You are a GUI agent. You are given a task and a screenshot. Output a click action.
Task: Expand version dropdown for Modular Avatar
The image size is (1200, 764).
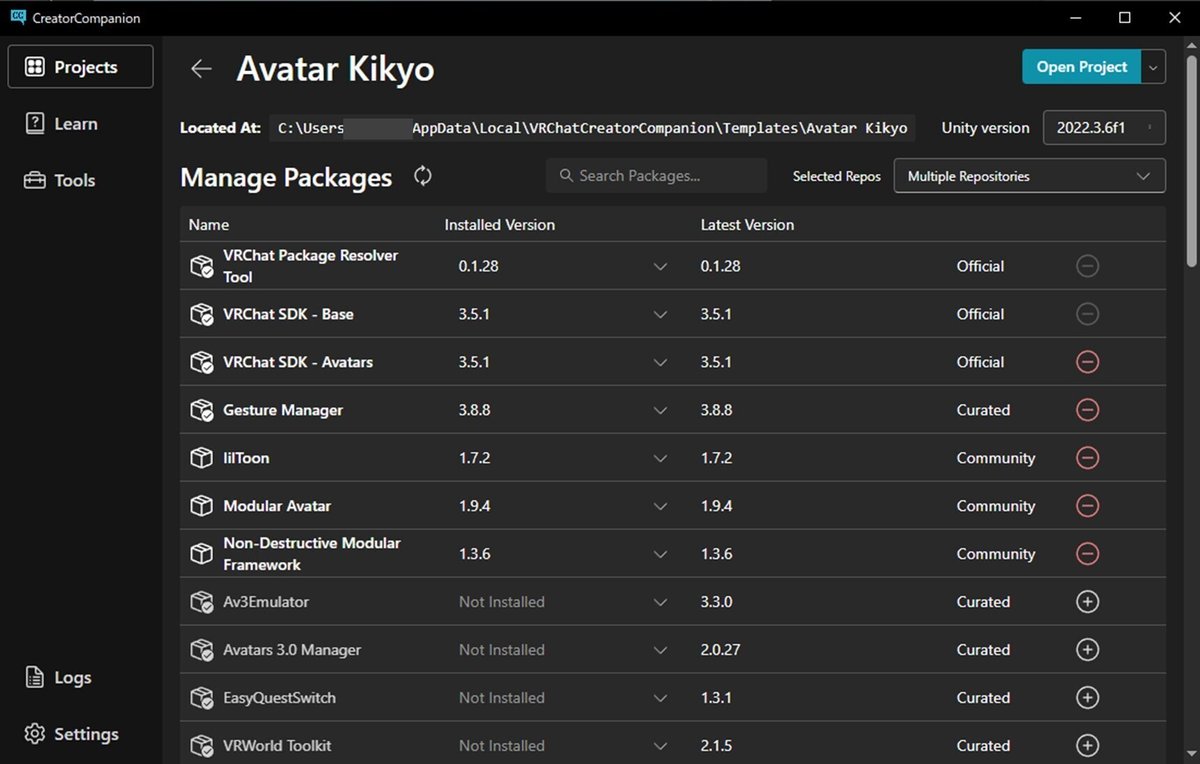pos(660,506)
